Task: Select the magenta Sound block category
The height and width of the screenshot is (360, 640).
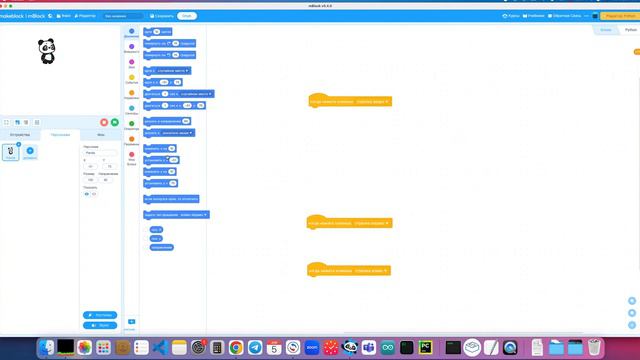Action: (131, 64)
